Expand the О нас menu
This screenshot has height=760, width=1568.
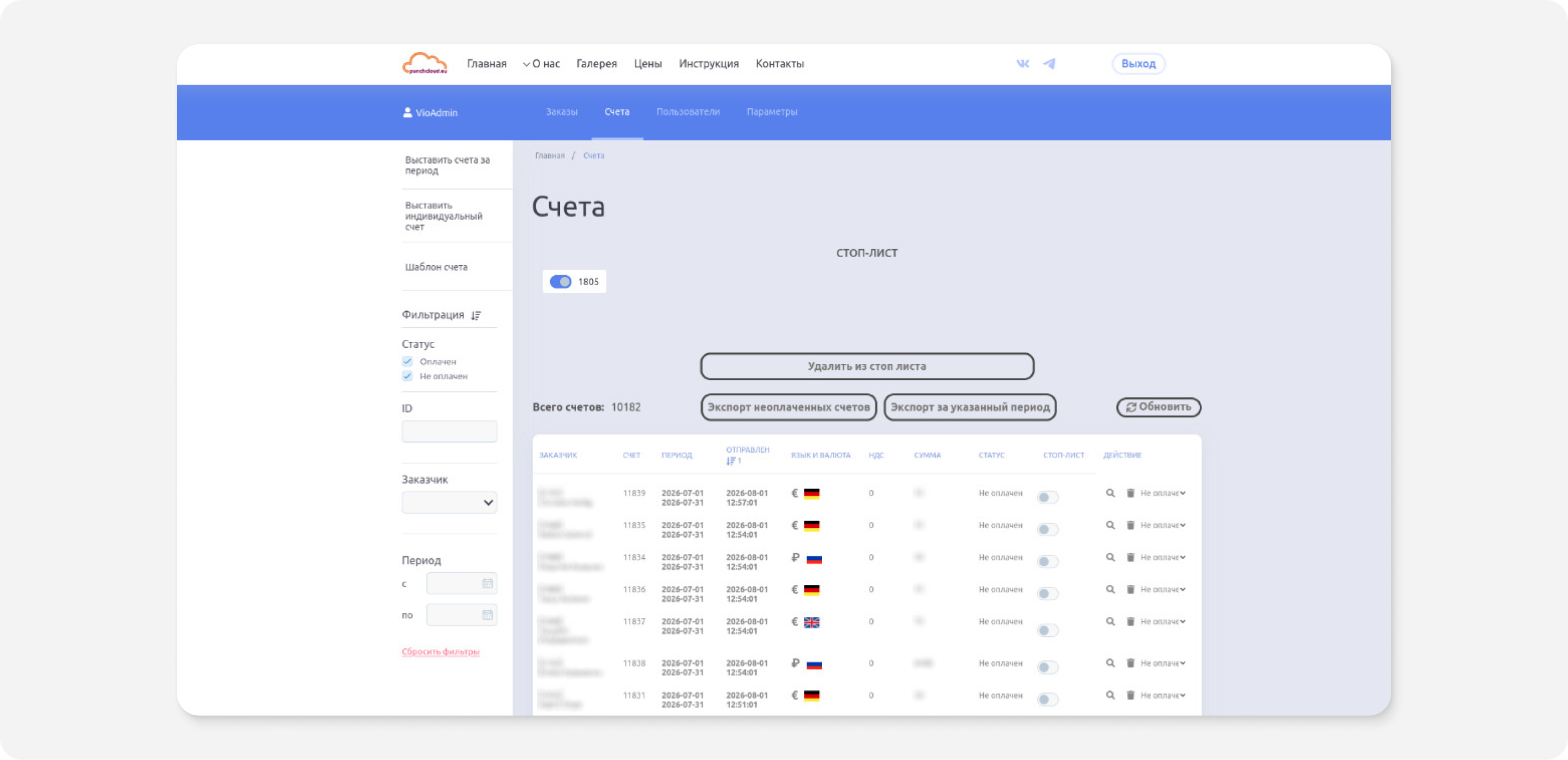click(x=541, y=63)
